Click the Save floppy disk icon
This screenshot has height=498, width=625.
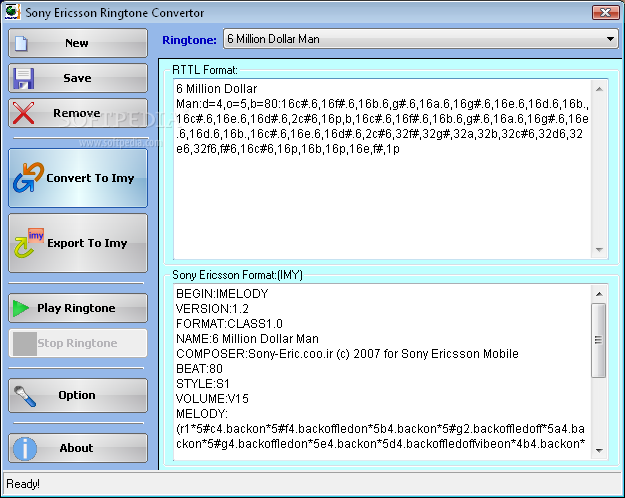tap(24, 78)
